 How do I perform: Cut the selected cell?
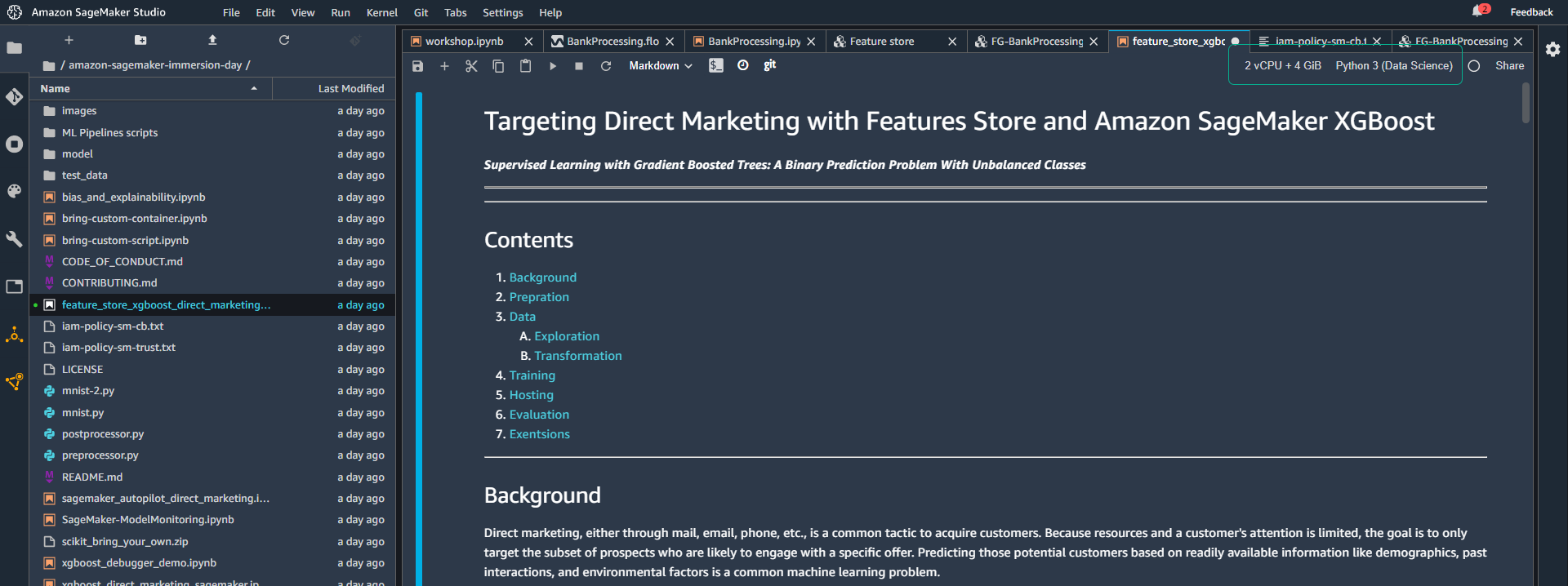tap(471, 66)
